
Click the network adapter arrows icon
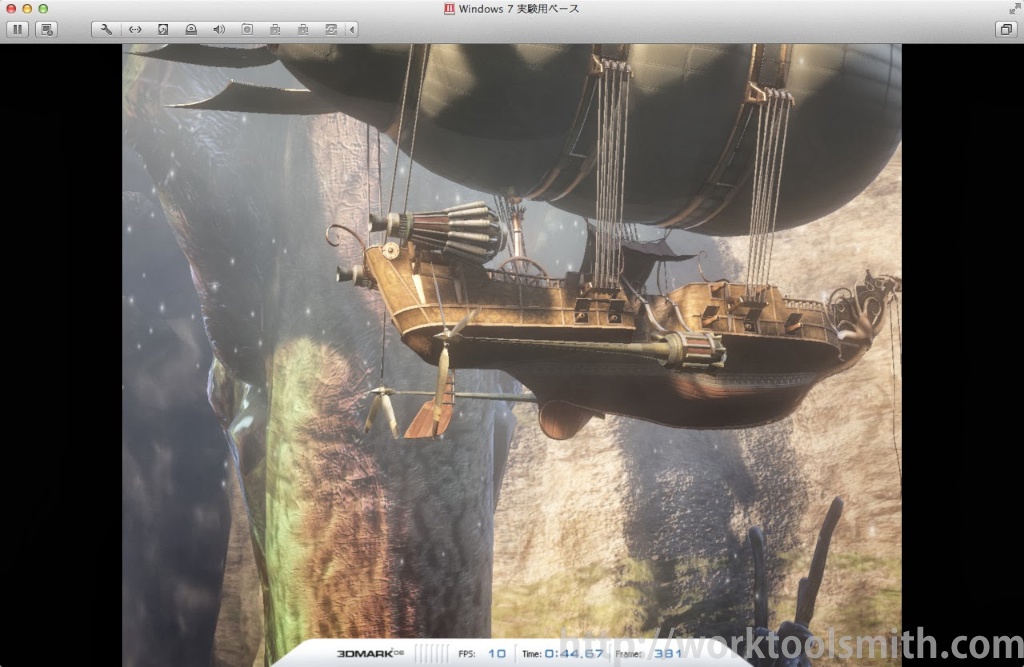click(135, 29)
